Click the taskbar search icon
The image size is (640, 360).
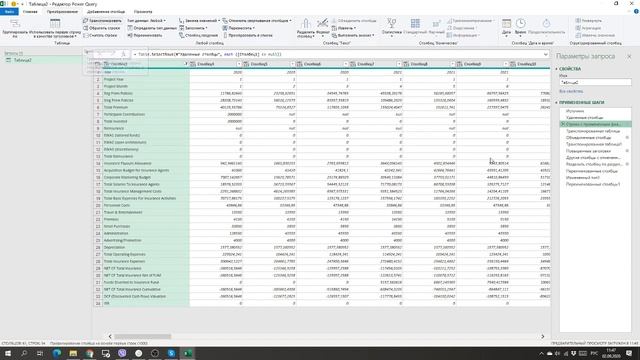point(24,353)
